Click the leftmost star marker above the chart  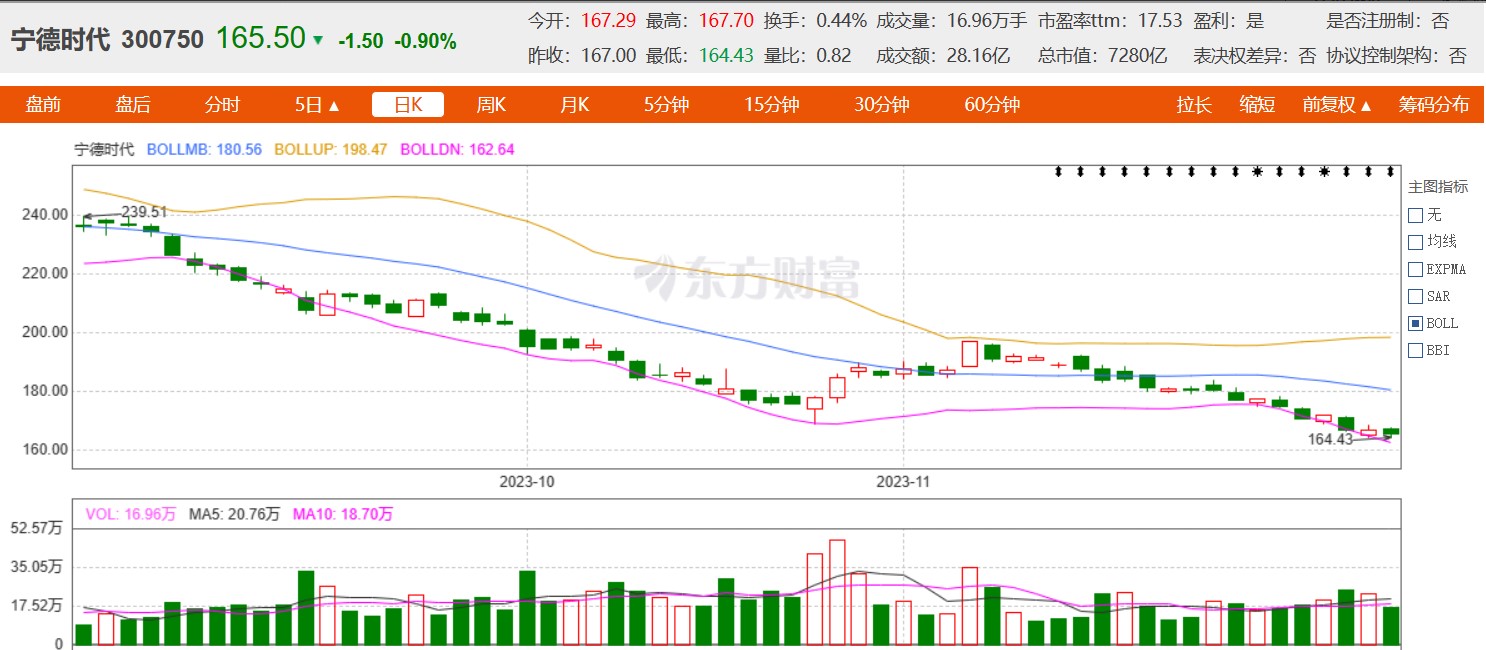[x=1257, y=172]
